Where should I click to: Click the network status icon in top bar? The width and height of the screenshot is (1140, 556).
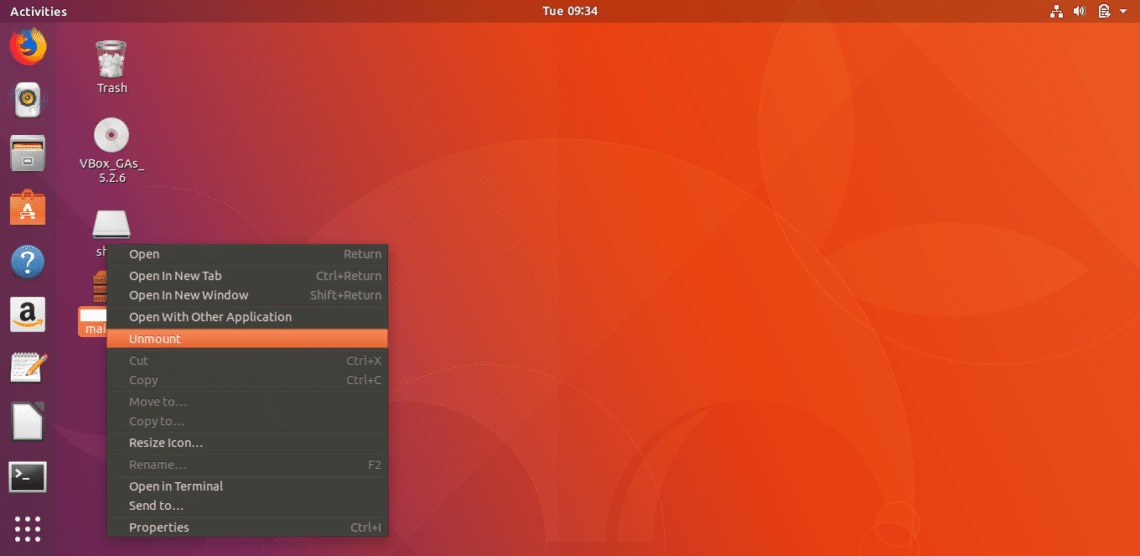1056,11
